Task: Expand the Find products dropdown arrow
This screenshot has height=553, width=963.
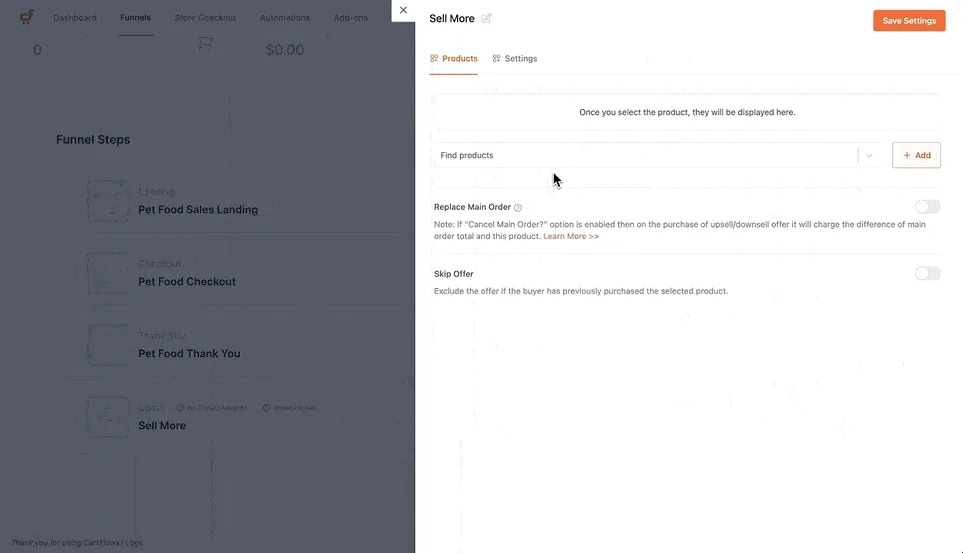Action: click(869, 155)
